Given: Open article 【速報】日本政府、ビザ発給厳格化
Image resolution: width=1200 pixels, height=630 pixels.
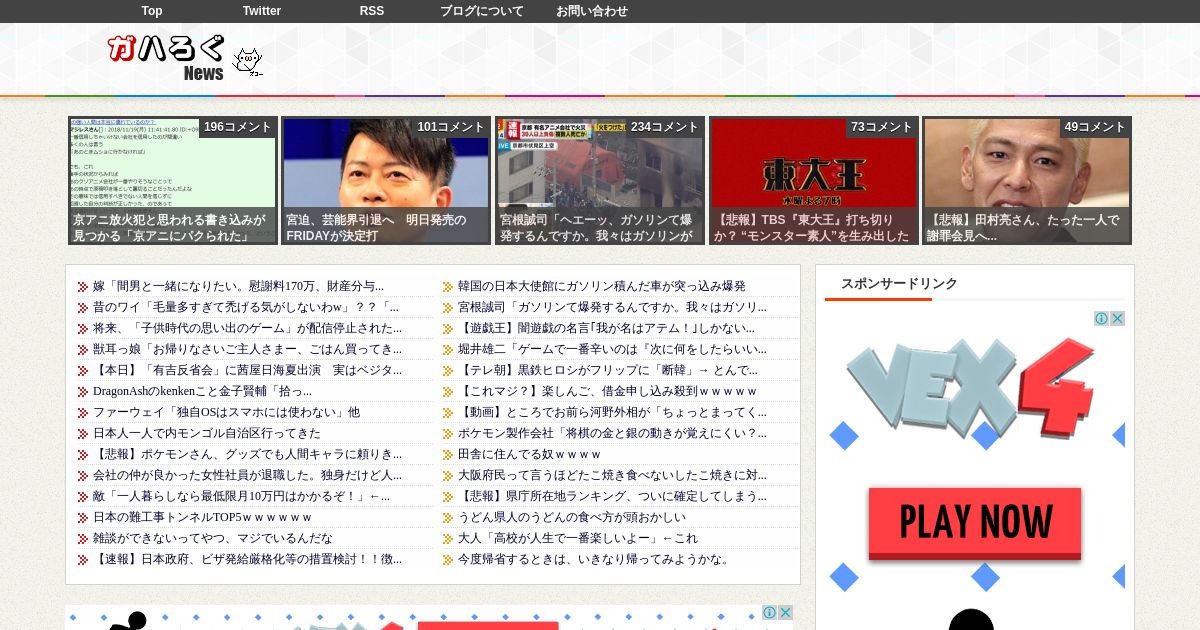Looking at the screenshot, I should click(247, 559).
